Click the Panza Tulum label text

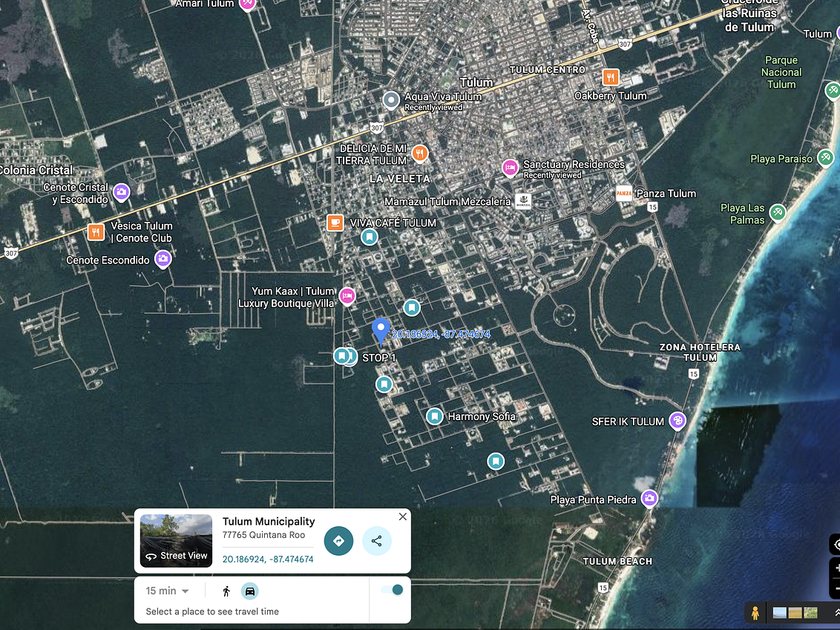point(666,193)
